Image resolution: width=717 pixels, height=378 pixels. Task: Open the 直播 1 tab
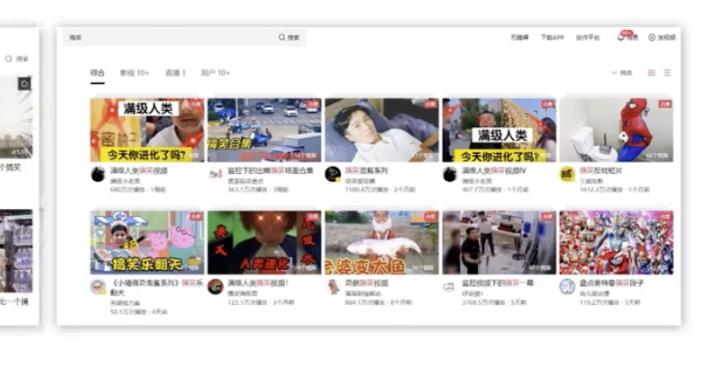coord(175,73)
